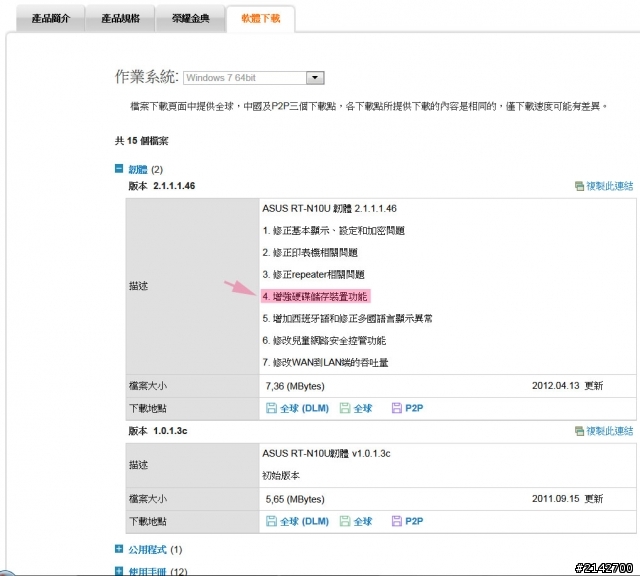The height and width of the screenshot is (576, 640).
Task: Select text 7. 修改WAN到LAN端的吞吐量
Action: pyautogui.click(x=325, y=363)
